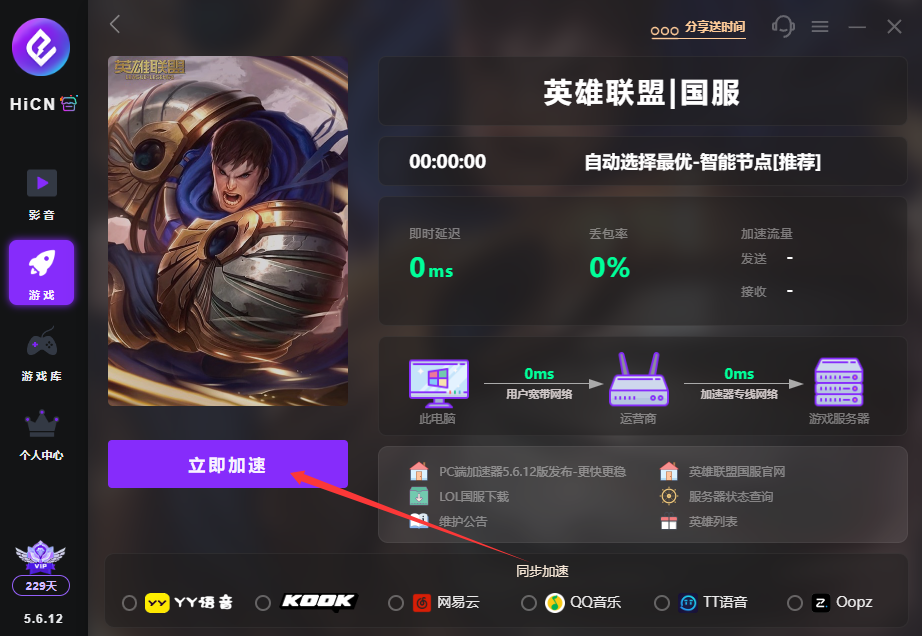
Task: Select the 游戏 tab in sidebar
Action: pos(42,273)
